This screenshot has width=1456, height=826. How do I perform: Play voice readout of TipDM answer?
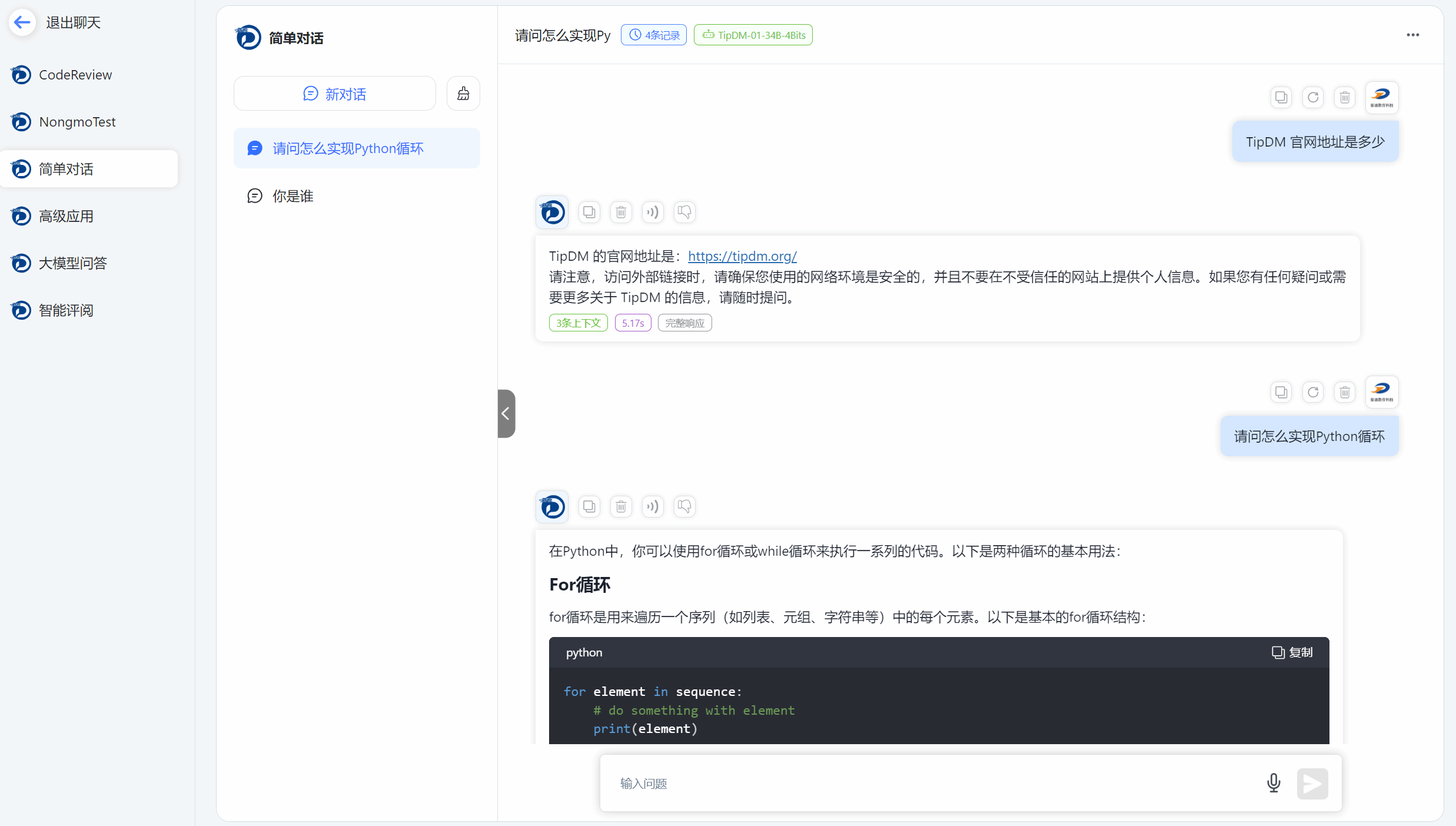tap(653, 212)
